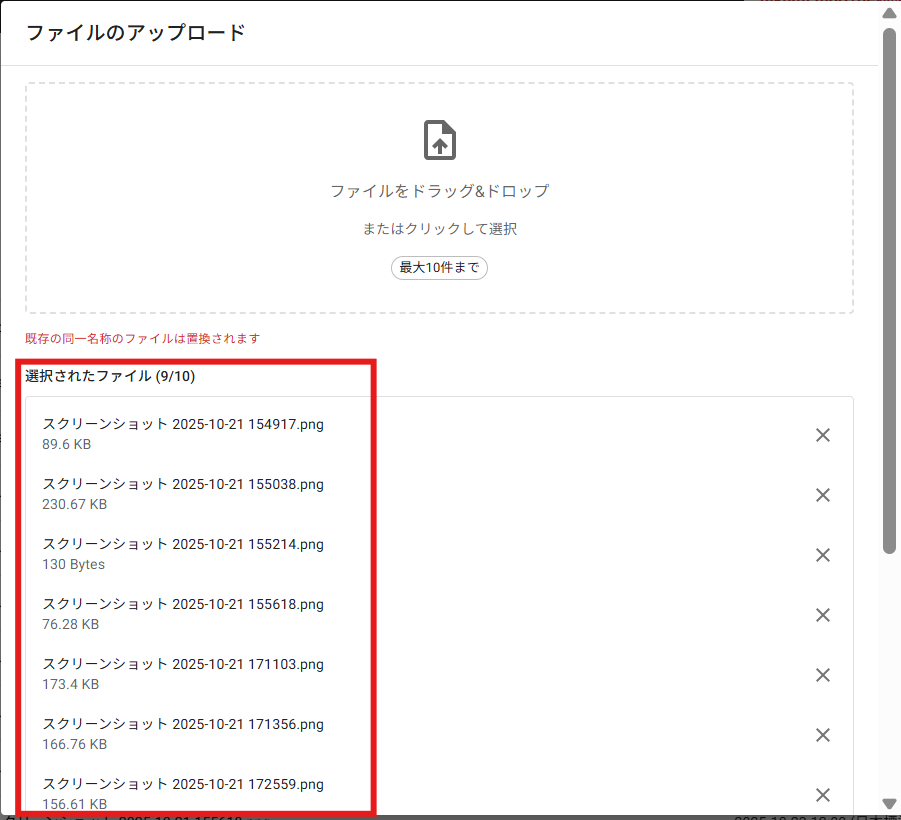Select file name スクリーンショット 2025-10-21 171356.png
Image resolution: width=901 pixels, height=820 pixels.
click(183, 724)
